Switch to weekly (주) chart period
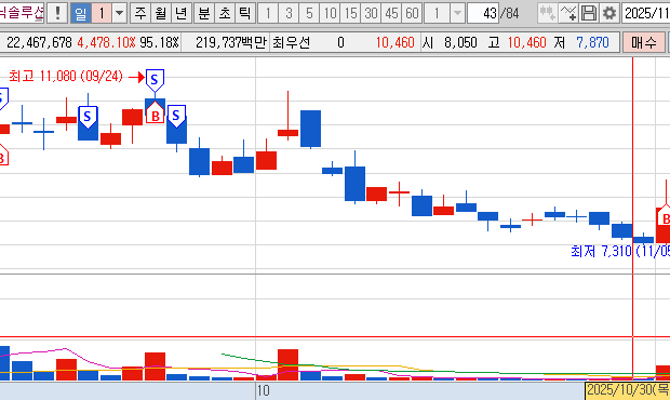Viewport: 670px width, 400px height. (x=140, y=13)
